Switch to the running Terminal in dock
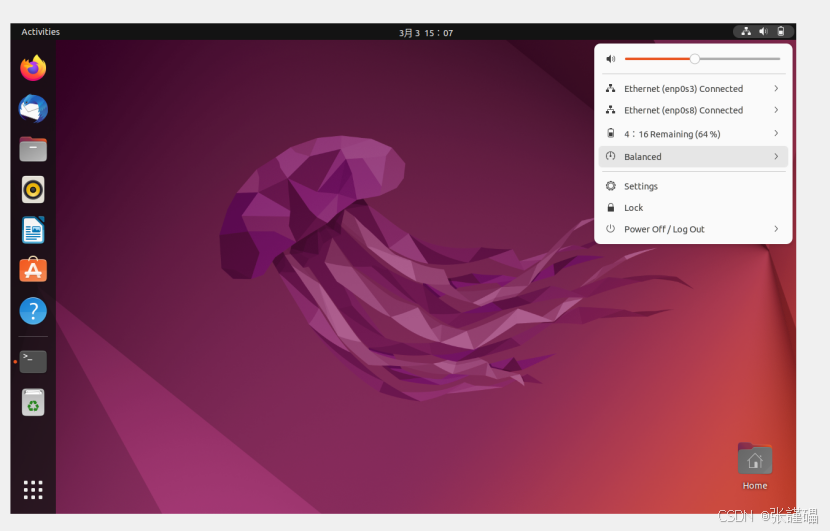This screenshot has height=532, width=830. click(x=33, y=362)
